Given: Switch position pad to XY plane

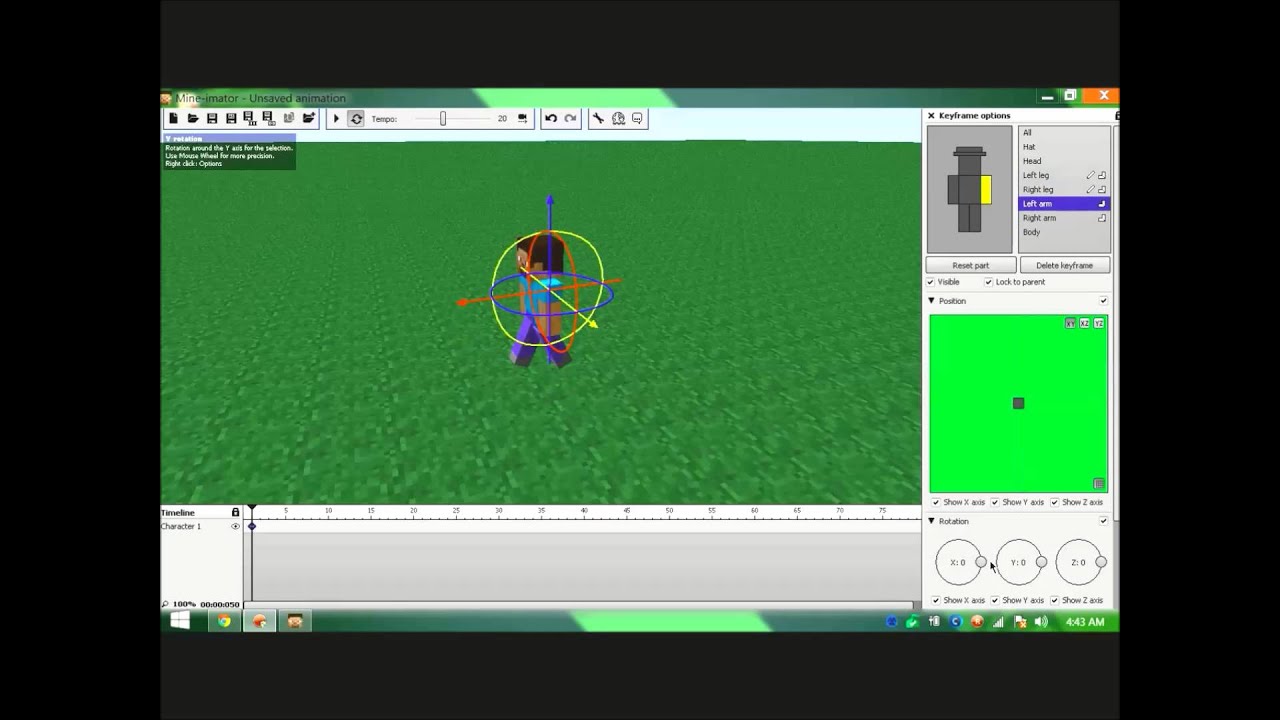Looking at the screenshot, I should pyautogui.click(x=1070, y=323).
